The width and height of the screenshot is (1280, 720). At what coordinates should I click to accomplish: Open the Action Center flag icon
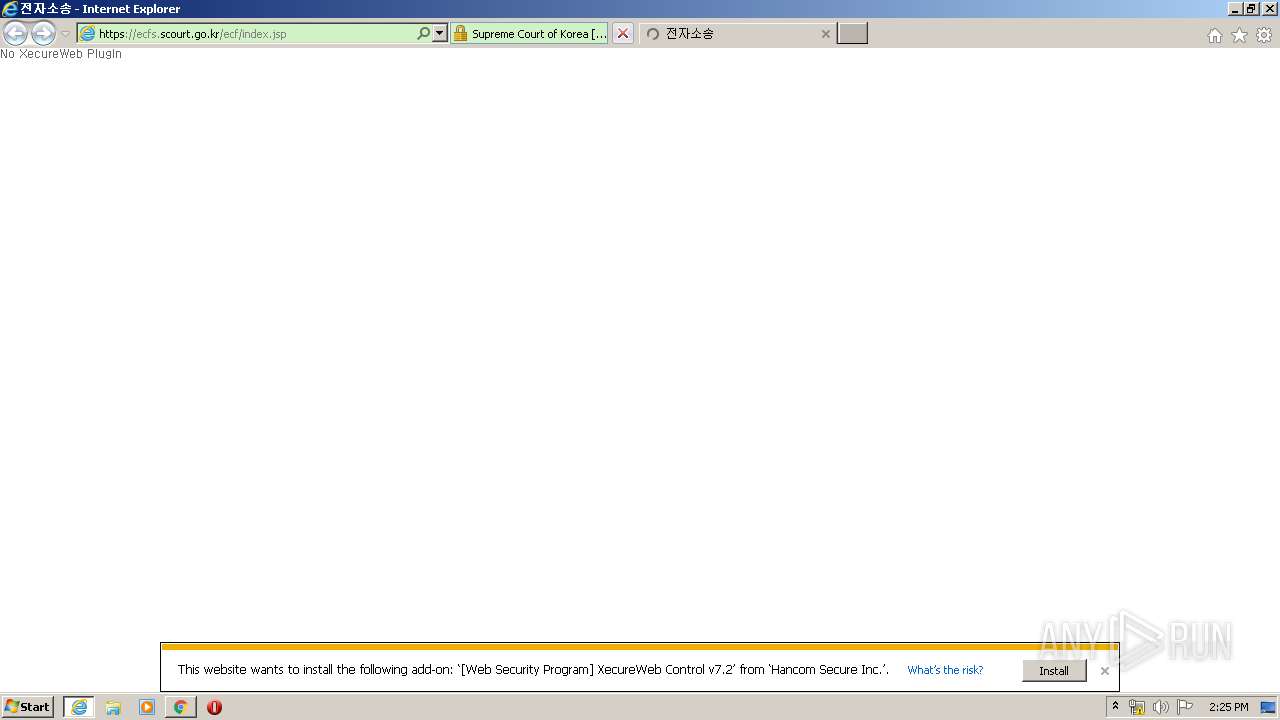click(x=1185, y=707)
